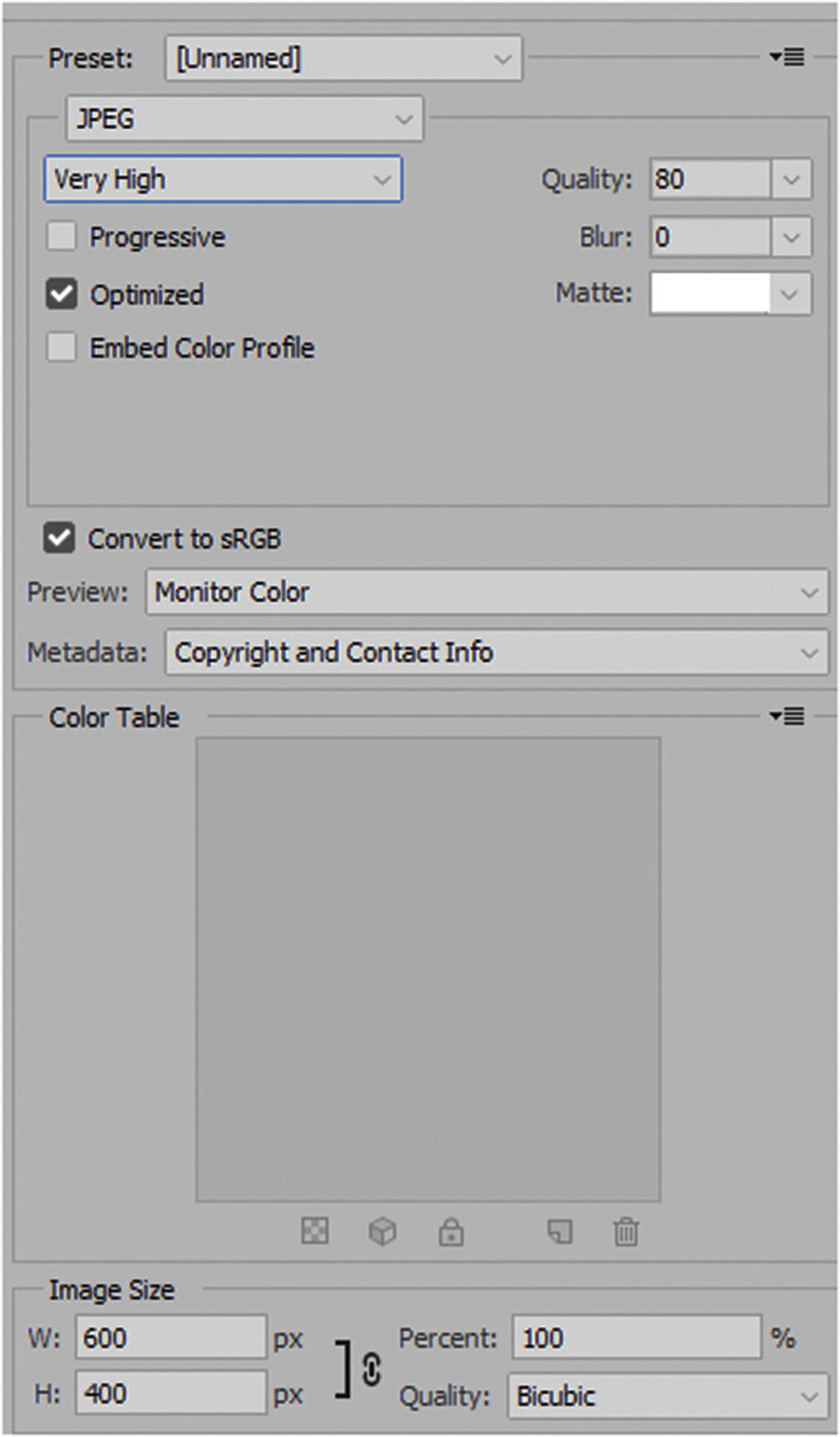Check the Embed Color Profile option
Image resolution: width=840 pixels, height=1437 pixels.
(x=60, y=347)
